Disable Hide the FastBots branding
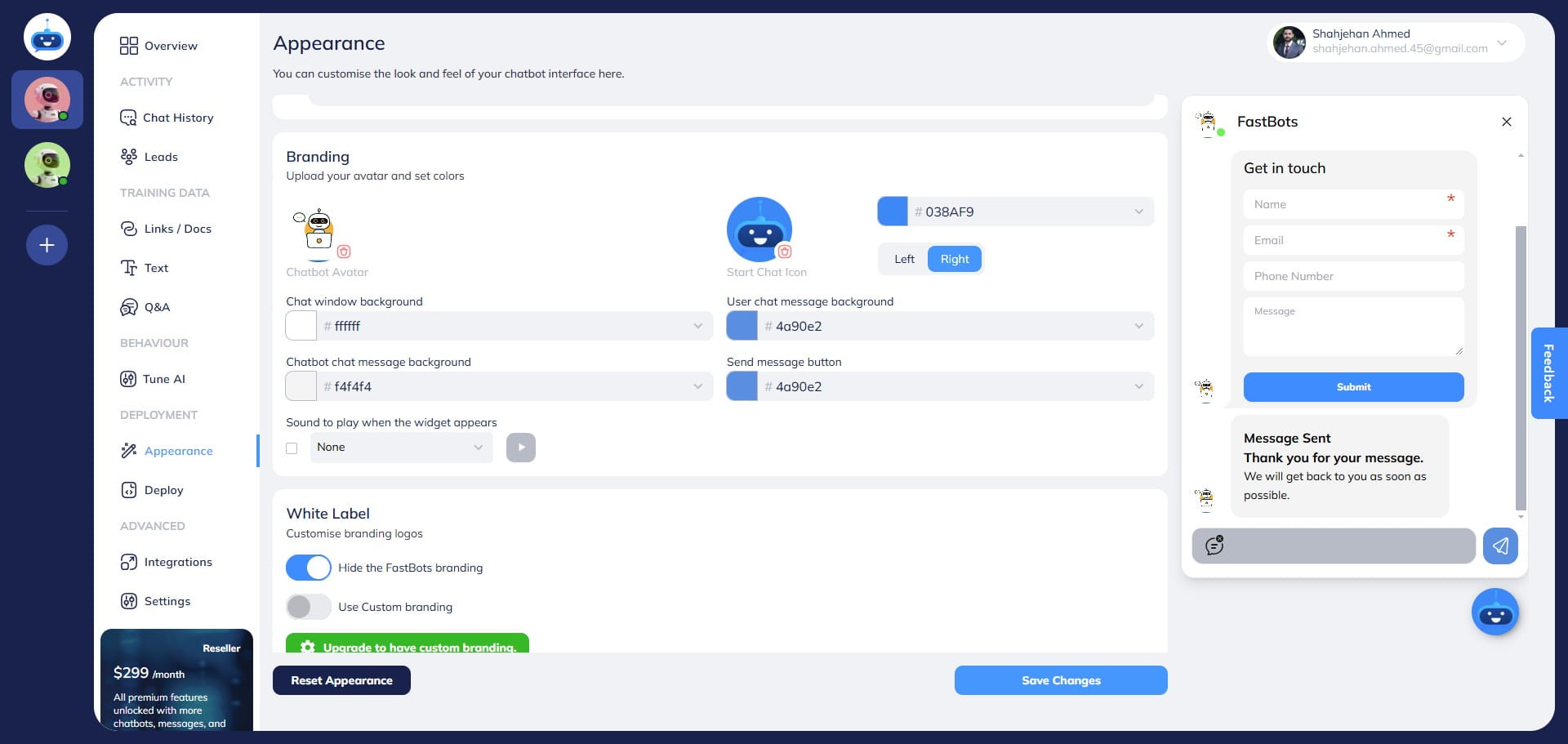This screenshot has height=744, width=1568. [308, 567]
